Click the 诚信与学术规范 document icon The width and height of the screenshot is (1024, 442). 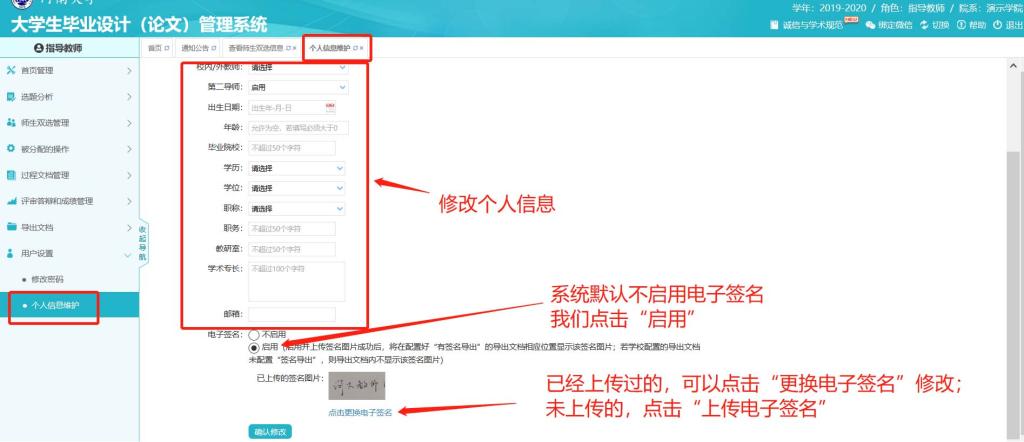775,25
